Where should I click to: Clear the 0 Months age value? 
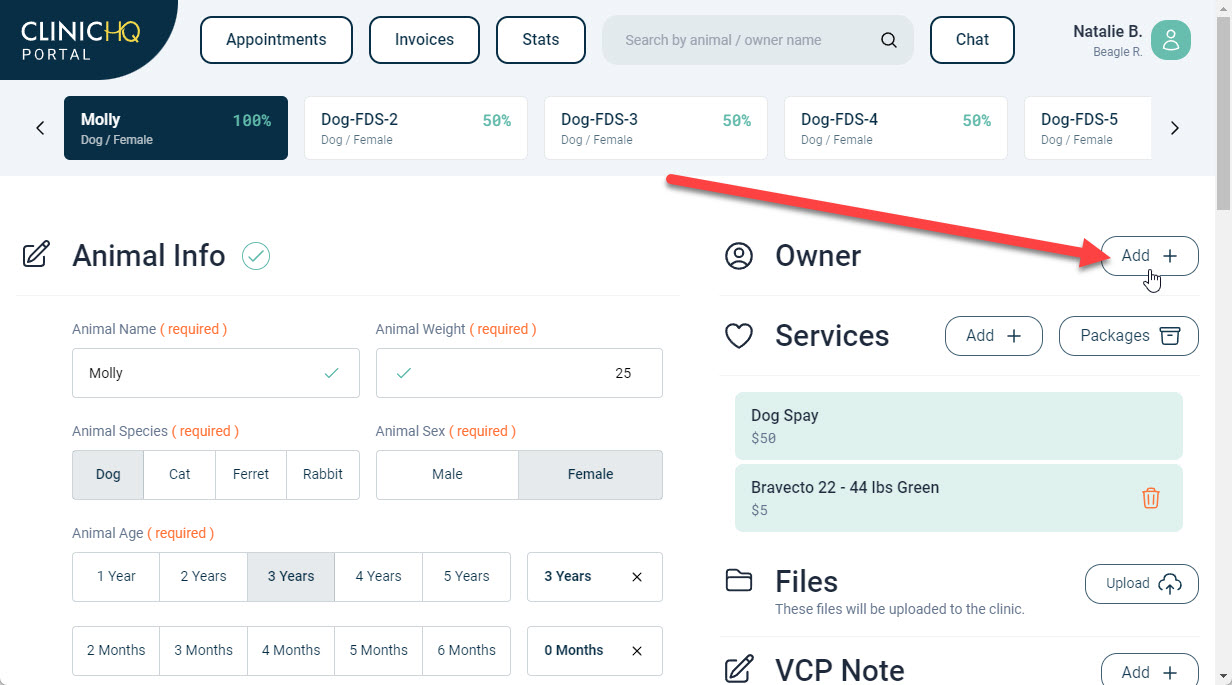[637, 651]
